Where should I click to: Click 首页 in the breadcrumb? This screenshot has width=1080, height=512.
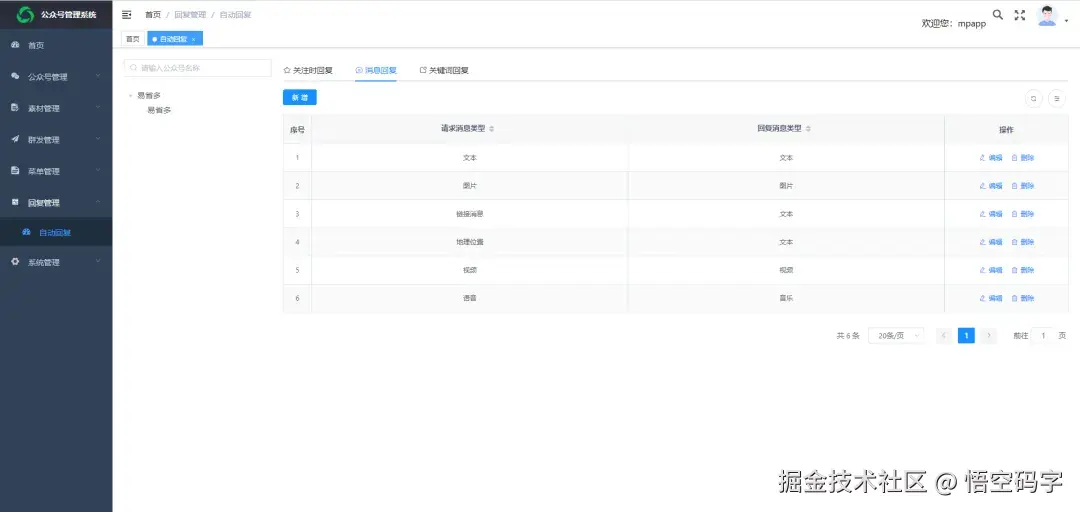152,14
